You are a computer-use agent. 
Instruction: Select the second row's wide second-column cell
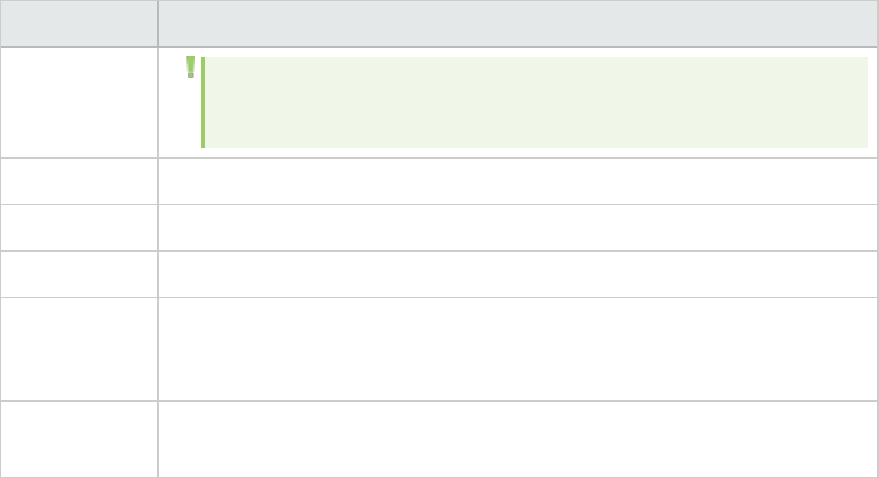tap(517, 182)
